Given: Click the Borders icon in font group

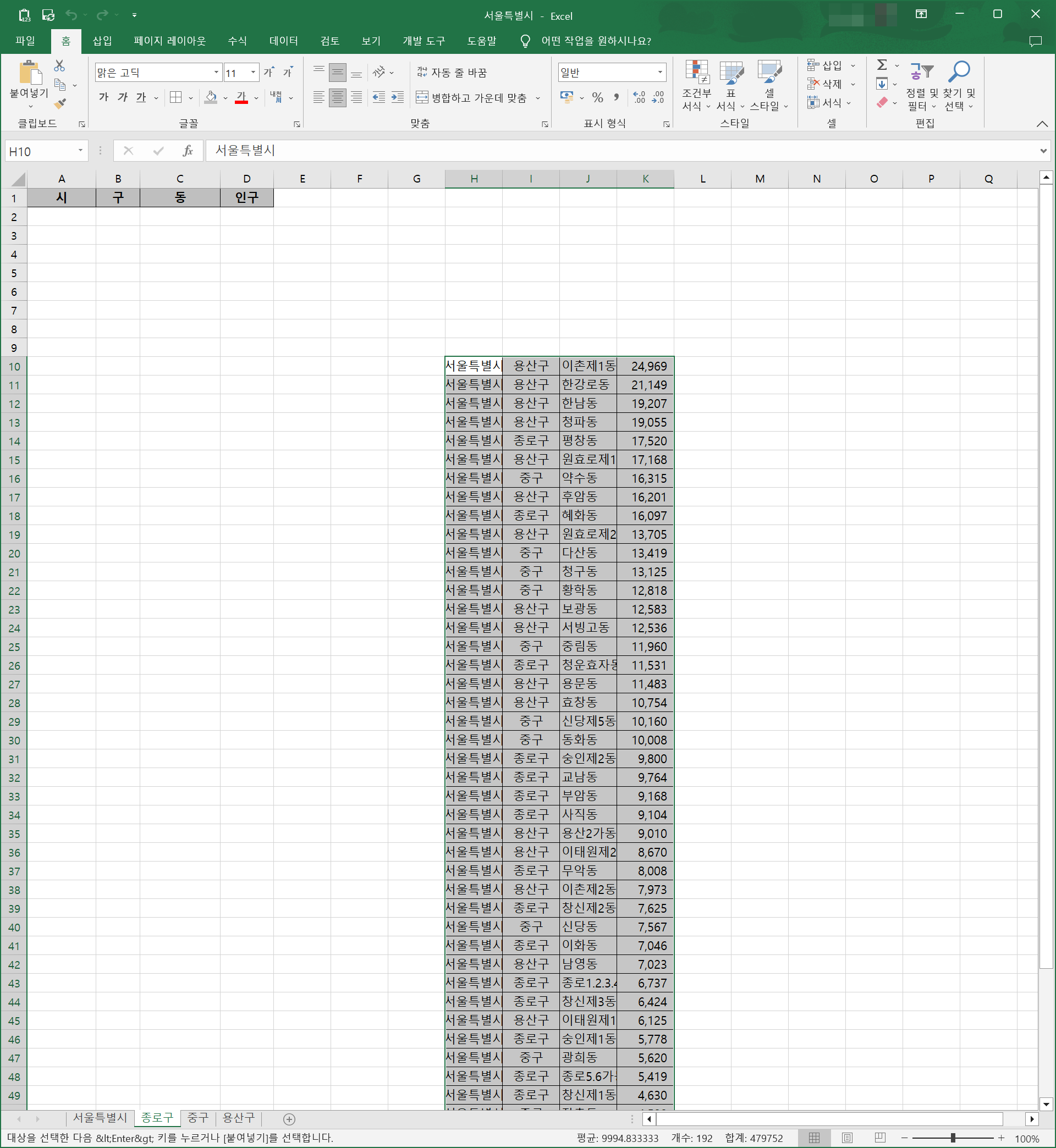Looking at the screenshot, I should point(176,98).
